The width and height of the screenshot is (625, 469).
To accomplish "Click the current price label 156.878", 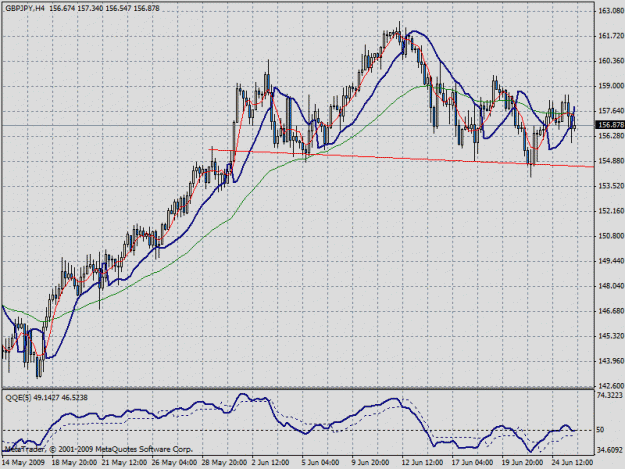I will (x=611, y=125).
